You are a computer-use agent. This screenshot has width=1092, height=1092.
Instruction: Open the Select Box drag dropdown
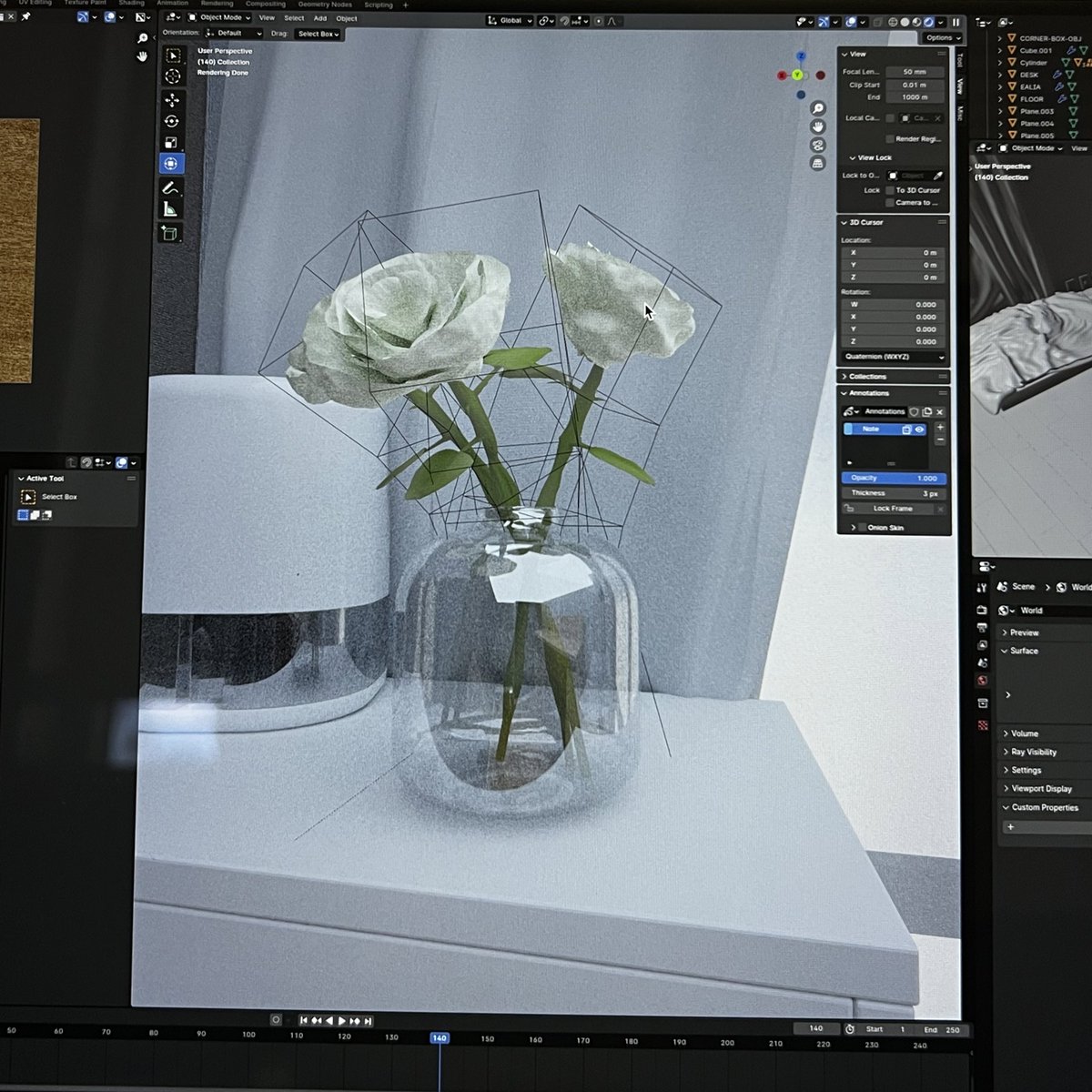click(318, 34)
